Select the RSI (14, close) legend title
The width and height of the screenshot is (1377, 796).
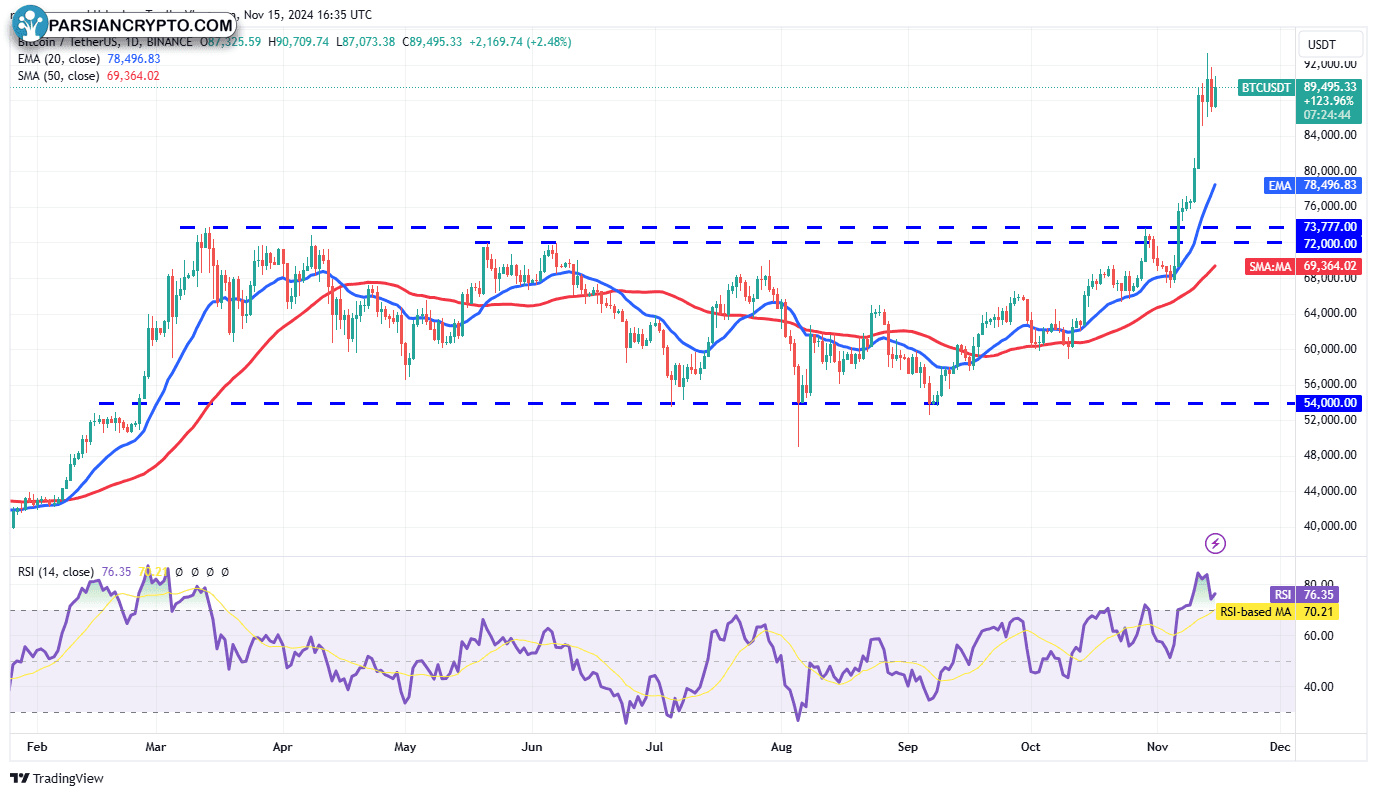click(58, 572)
